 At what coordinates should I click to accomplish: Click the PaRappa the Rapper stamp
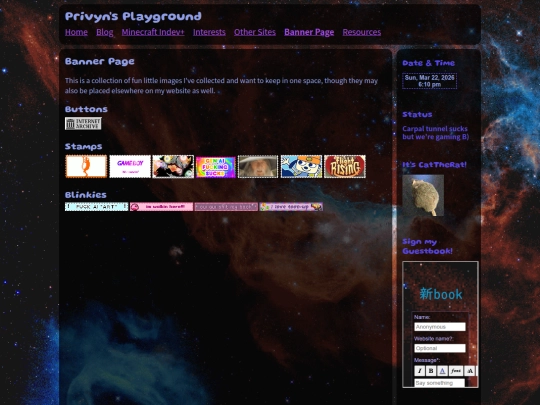click(301, 166)
